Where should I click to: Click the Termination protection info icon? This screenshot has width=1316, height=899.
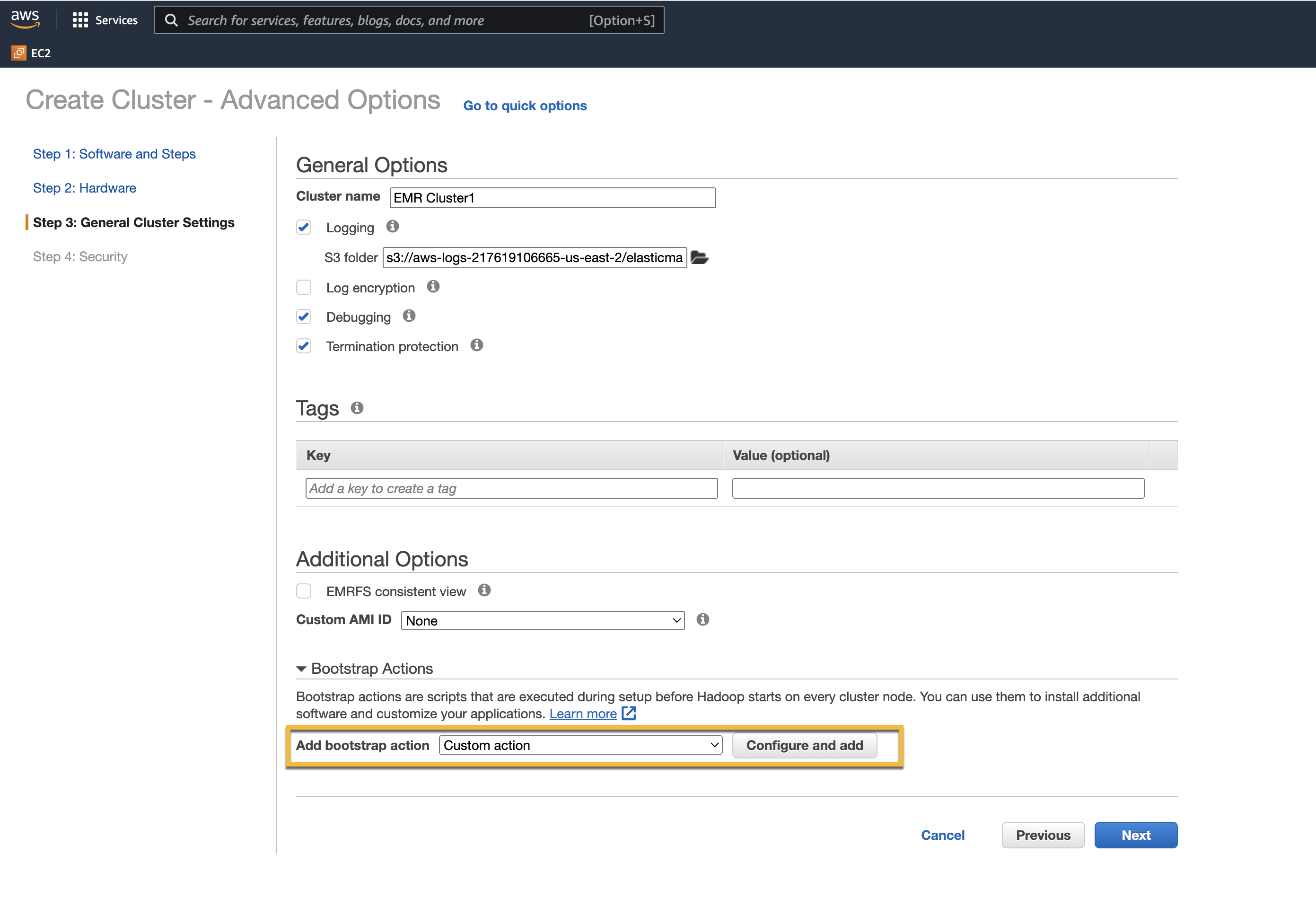(x=477, y=345)
